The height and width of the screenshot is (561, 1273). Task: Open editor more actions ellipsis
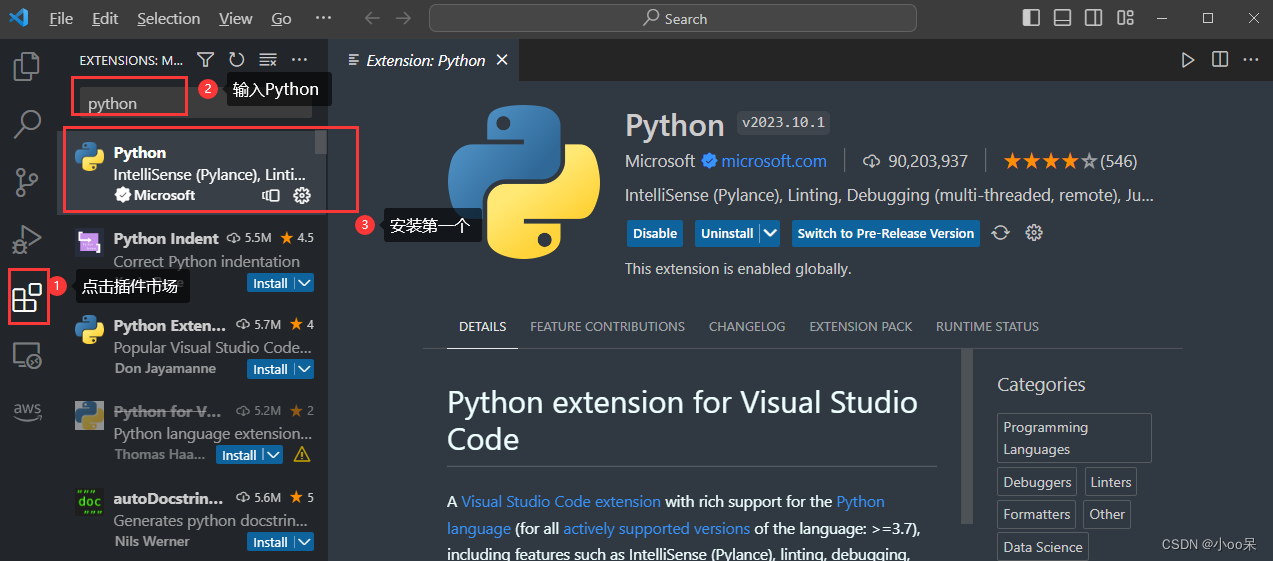pos(1251,60)
